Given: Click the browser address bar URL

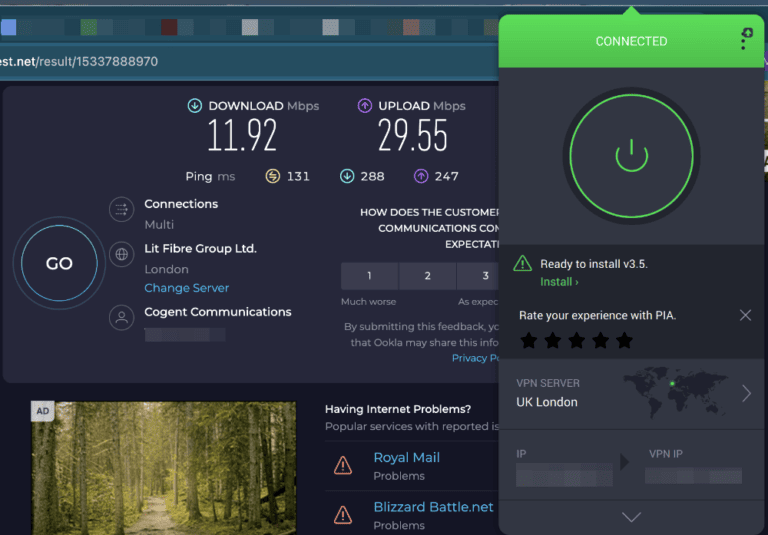Looking at the screenshot, I should [80, 61].
